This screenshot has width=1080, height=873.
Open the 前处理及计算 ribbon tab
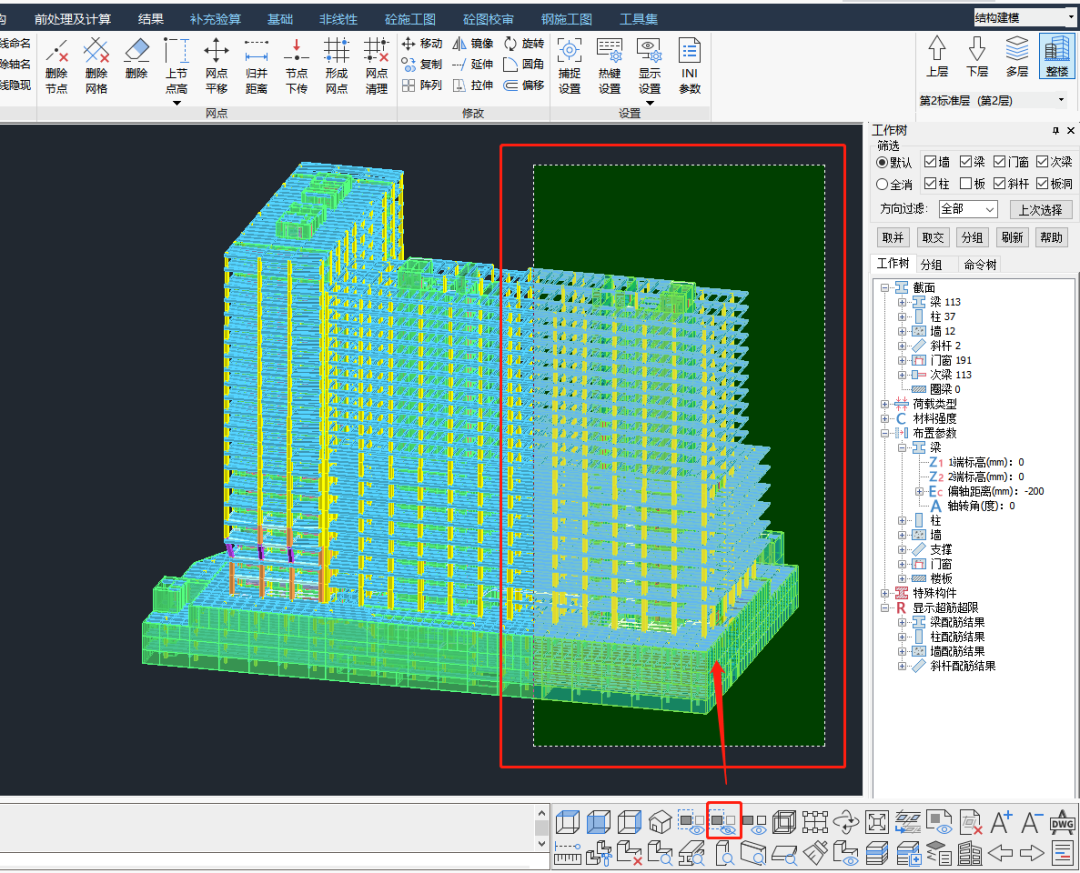pyautogui.click(x=72, y=19)
